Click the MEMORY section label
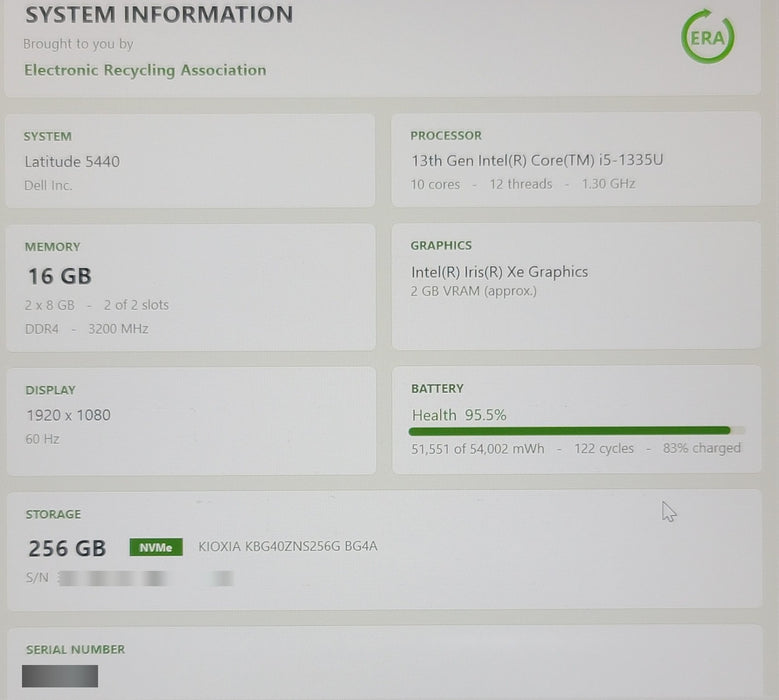Screen dimensions: 779x700 [x=53, y=247]
